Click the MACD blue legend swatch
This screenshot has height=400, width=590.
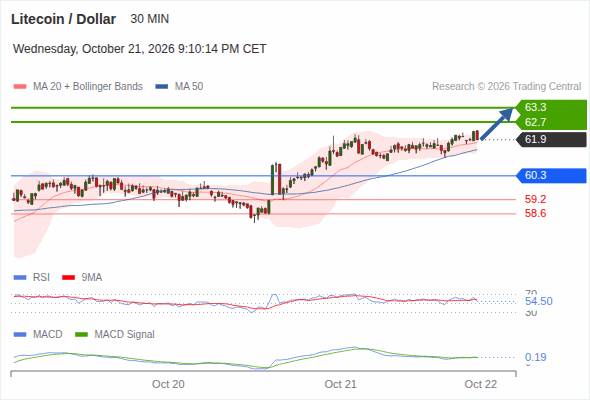(x=20, y=335)
